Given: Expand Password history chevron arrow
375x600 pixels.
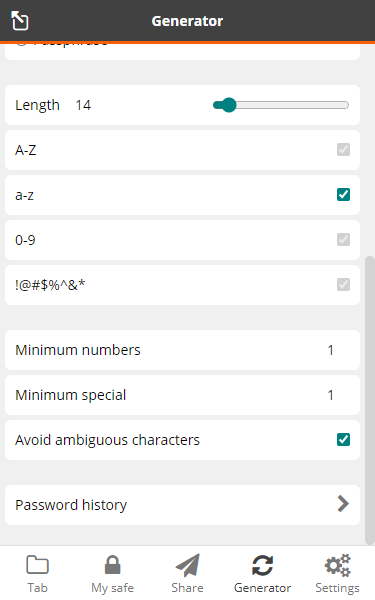Looking at the screenshot, I should tap(343, 504).
